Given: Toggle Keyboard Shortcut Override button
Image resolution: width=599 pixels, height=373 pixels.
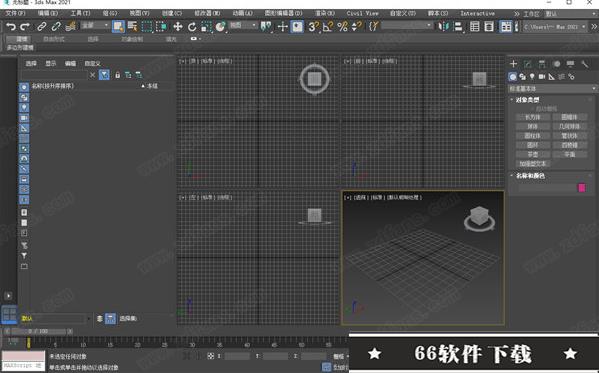Looking at the screenshot, I should tap(297, 26).
